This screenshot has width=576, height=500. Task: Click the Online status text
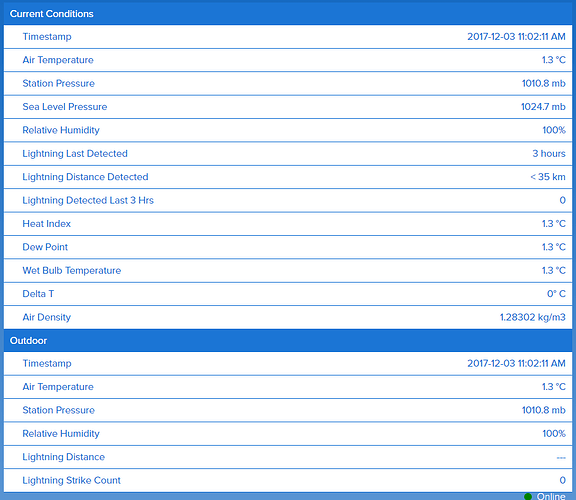point(551,496)
